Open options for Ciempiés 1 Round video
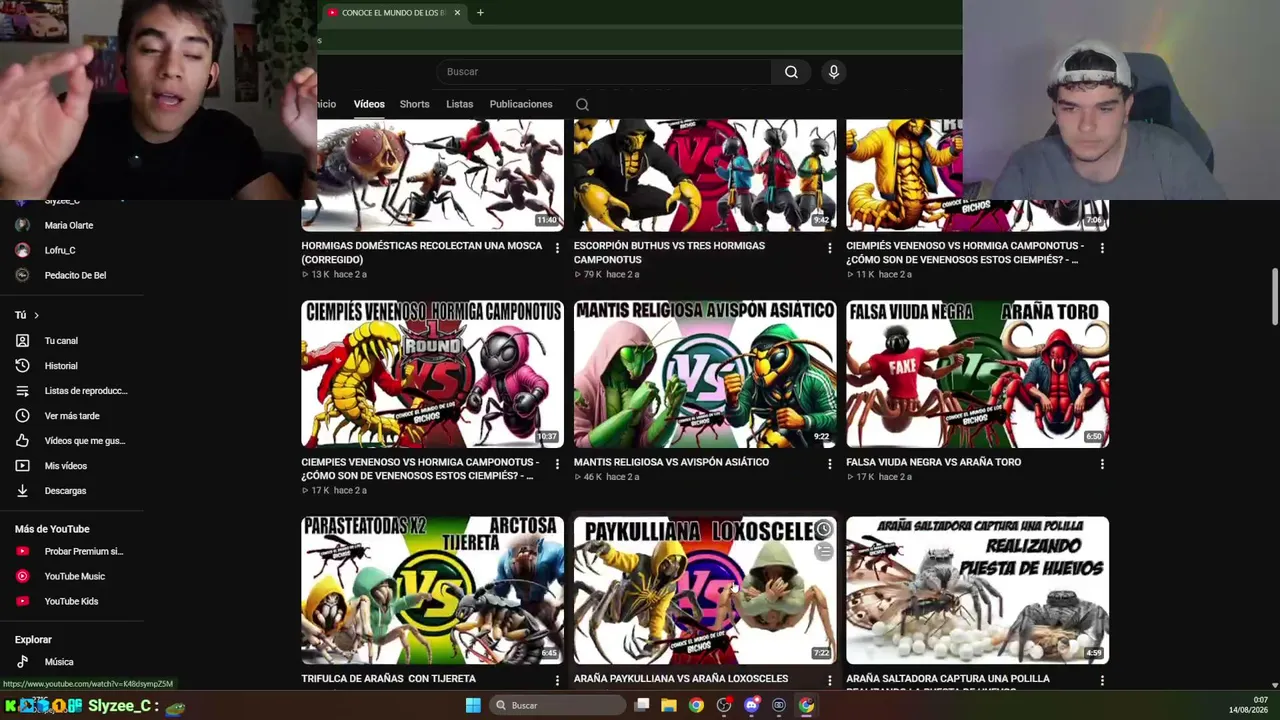Screen dimensions: 1280x720 (x=557, y=464)
